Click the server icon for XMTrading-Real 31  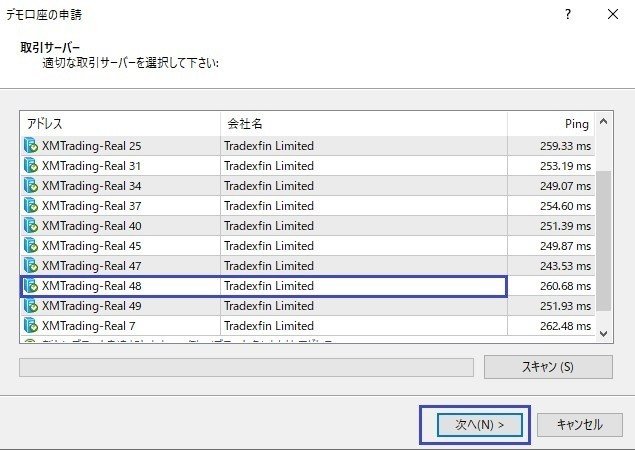pos(31,165)
